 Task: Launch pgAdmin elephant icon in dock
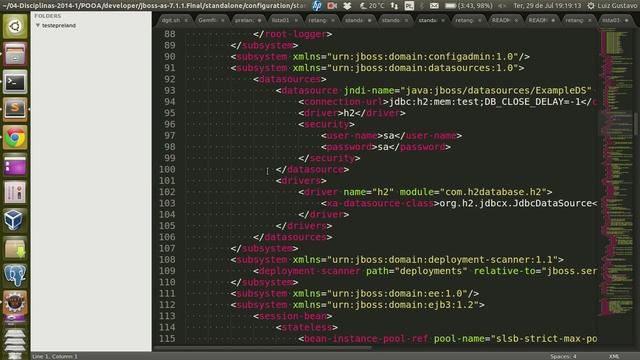pyautogui.click(x=15, y=276)
